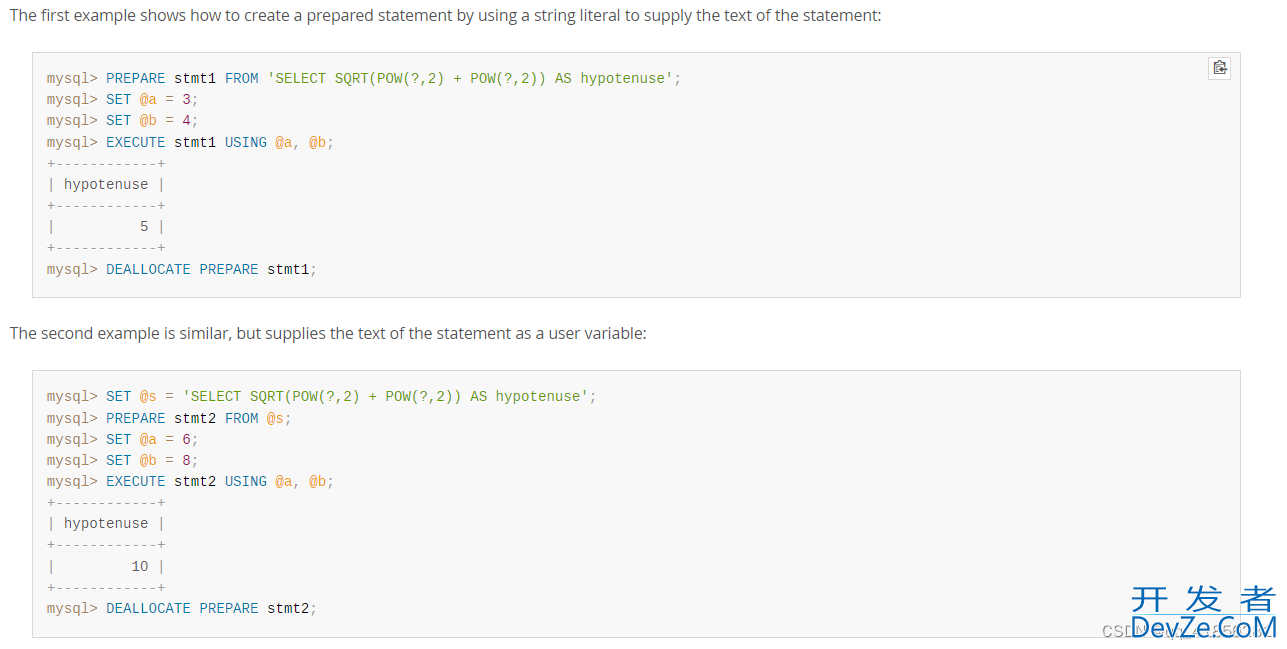The height and width of the screenshot is (649, 1287).
Task: Click 'EXECUTE stmt1 USING @a, @b;' line
Action: pos(190,142)
